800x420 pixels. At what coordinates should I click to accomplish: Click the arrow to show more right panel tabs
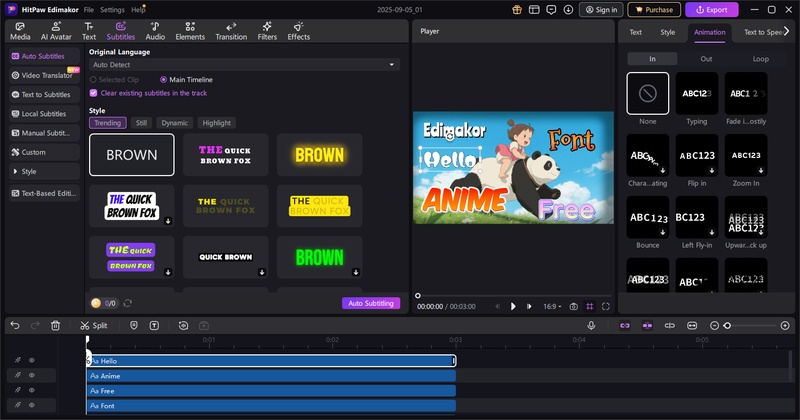pyautogui.click(x=786, y=32)
